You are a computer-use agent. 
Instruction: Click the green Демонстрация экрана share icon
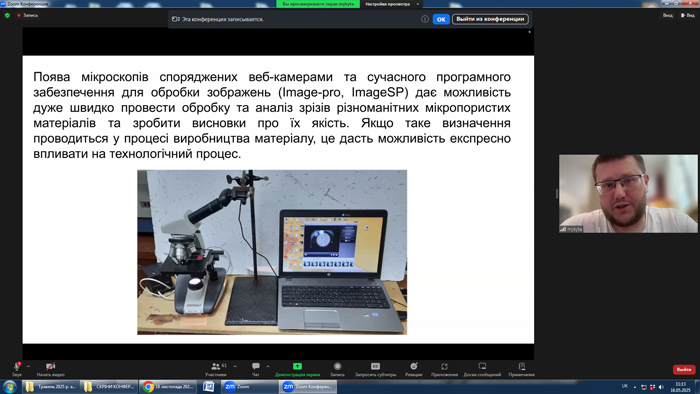point(297,366)
